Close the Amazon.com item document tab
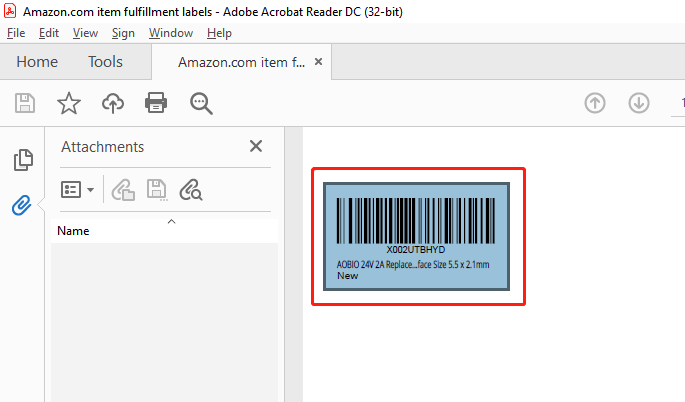This screenshot has height=402, width=685. (x=318, y=62)
